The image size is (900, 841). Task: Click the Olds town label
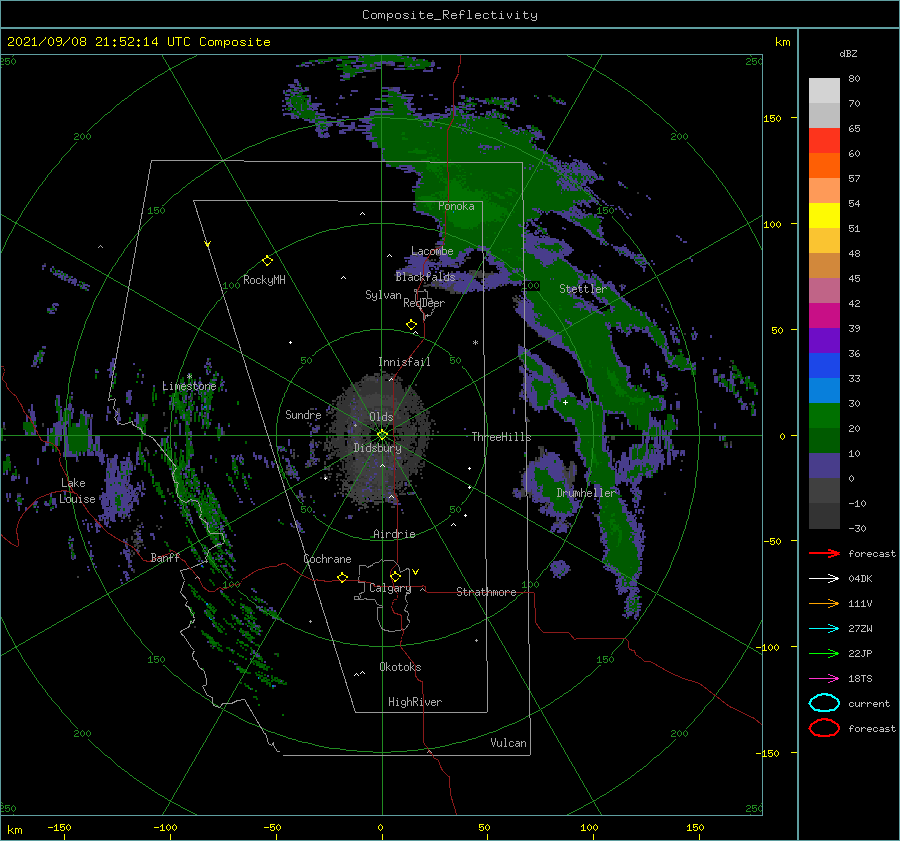click(x=381, y=416)
